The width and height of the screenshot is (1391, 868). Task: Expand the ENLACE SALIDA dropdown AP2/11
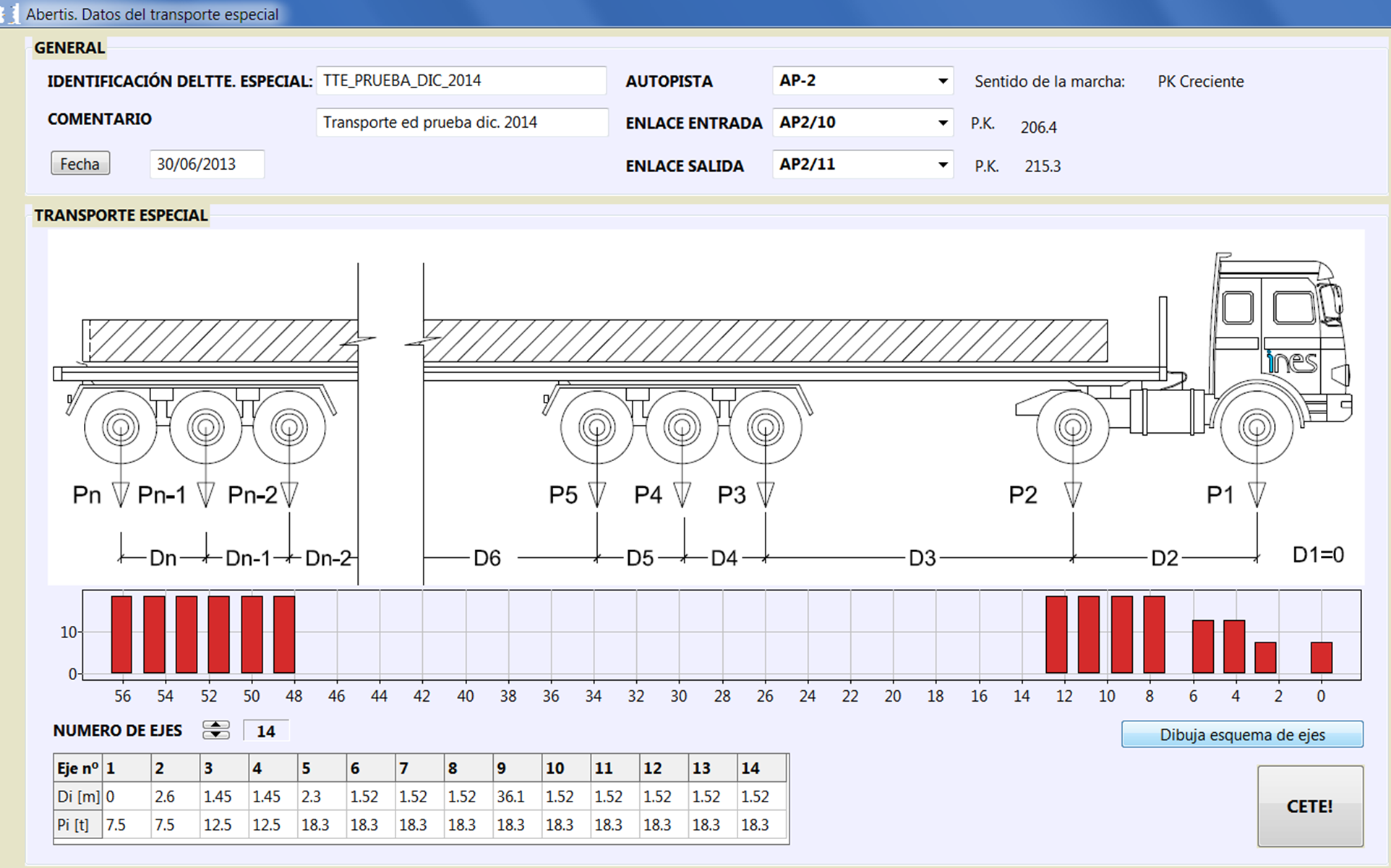tap(863, 164)
